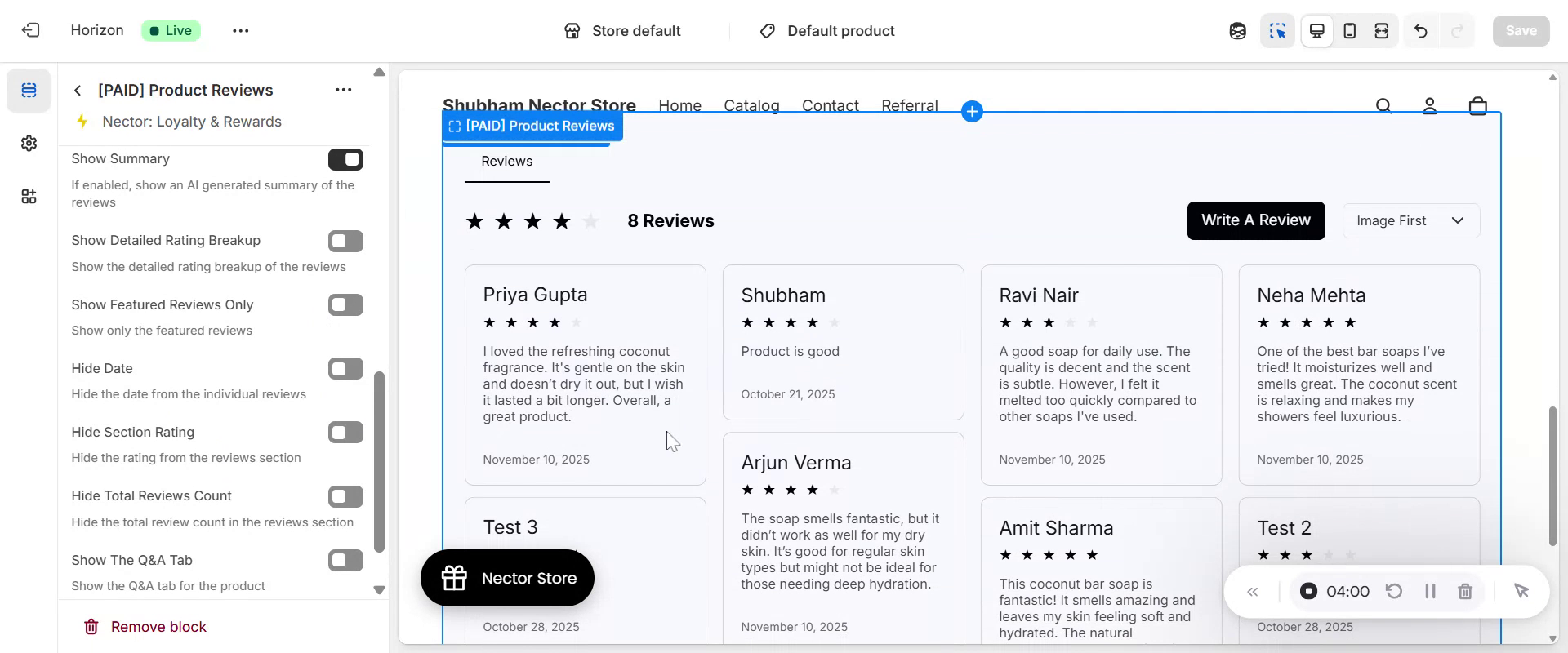1568x653 pixels.
Task: Restart the recording
Action: (x=1394, y=591)
